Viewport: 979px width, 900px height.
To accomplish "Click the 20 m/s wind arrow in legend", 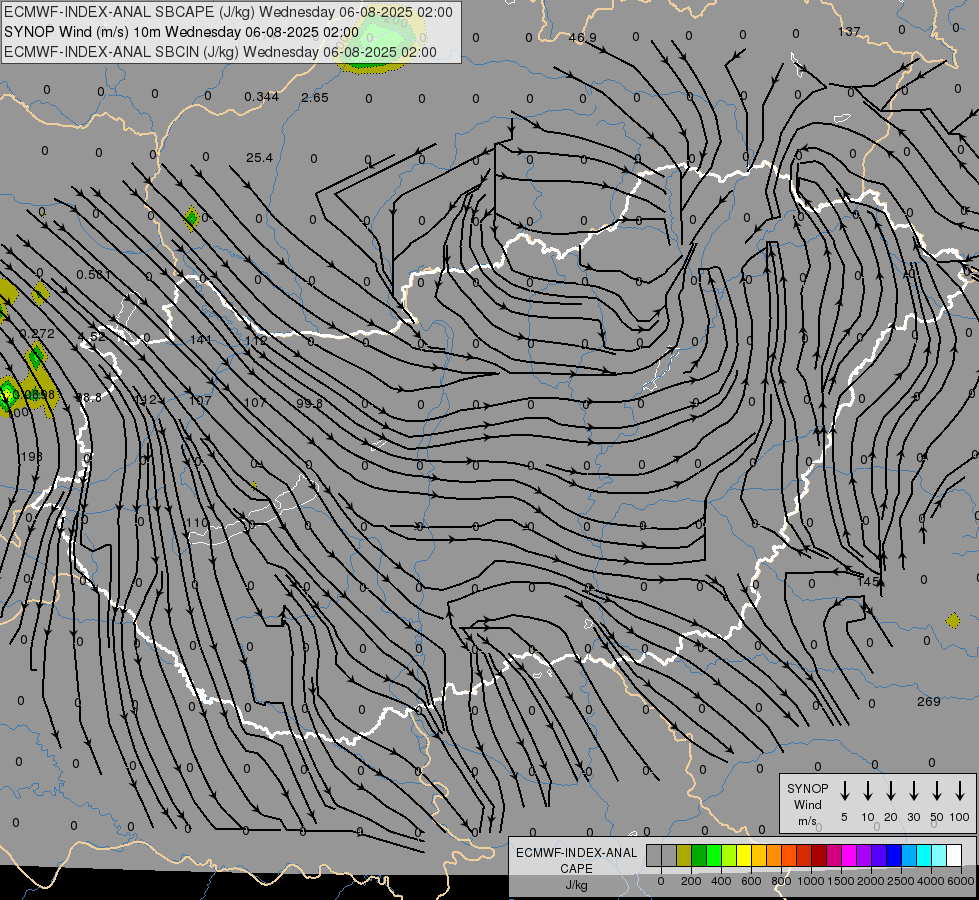I will pos(891,791).
